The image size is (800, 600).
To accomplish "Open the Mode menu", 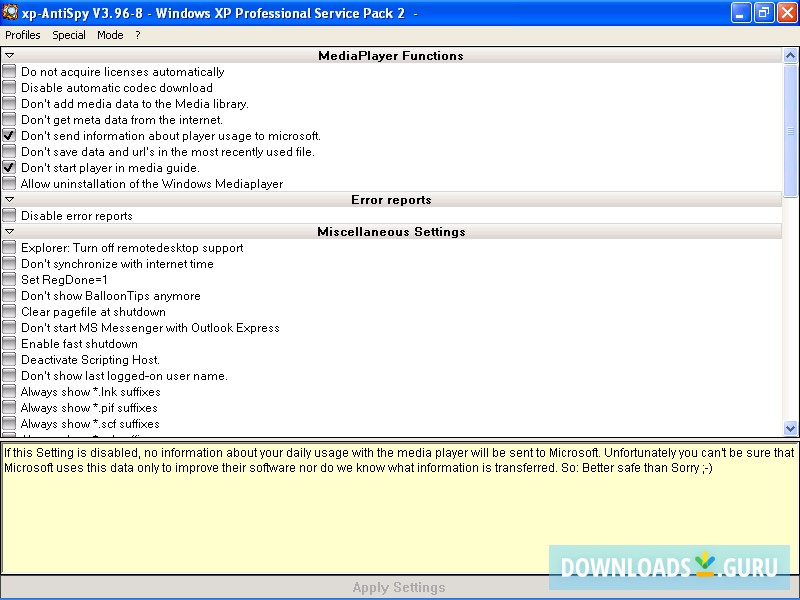I will coord(110,34).
